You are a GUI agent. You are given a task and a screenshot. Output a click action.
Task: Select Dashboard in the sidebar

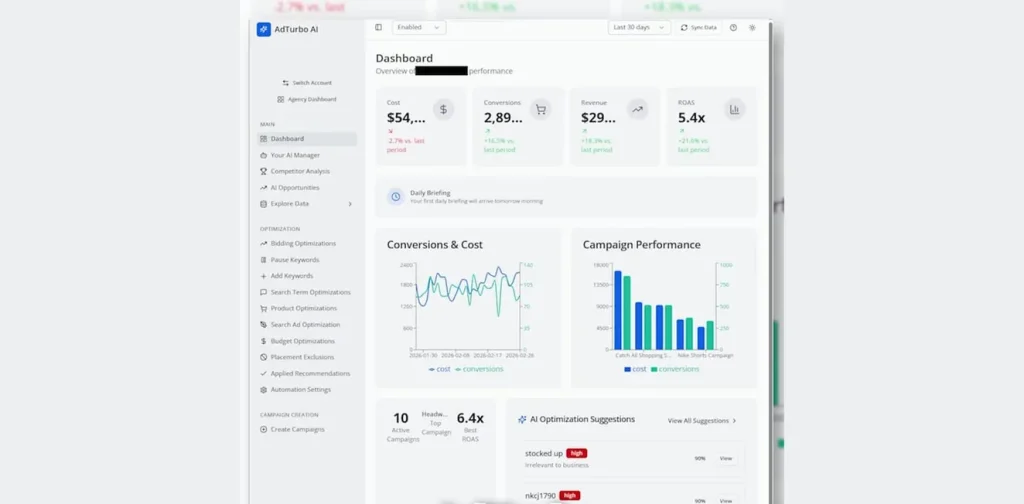pyautogui.click(x=307, y=139)
